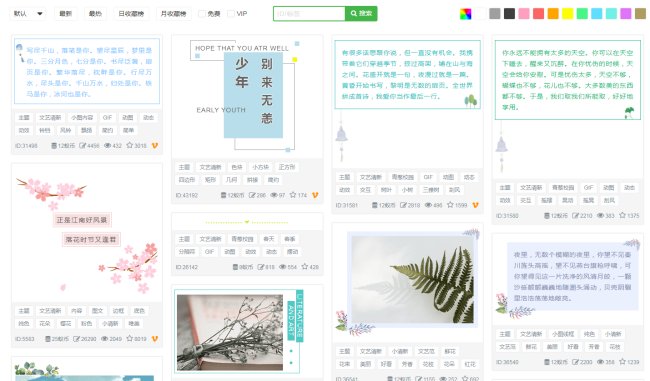Click the GIF tag on card ID:26142
The width and height of the screenshot is (650, 381).
[x=209, y=252]
